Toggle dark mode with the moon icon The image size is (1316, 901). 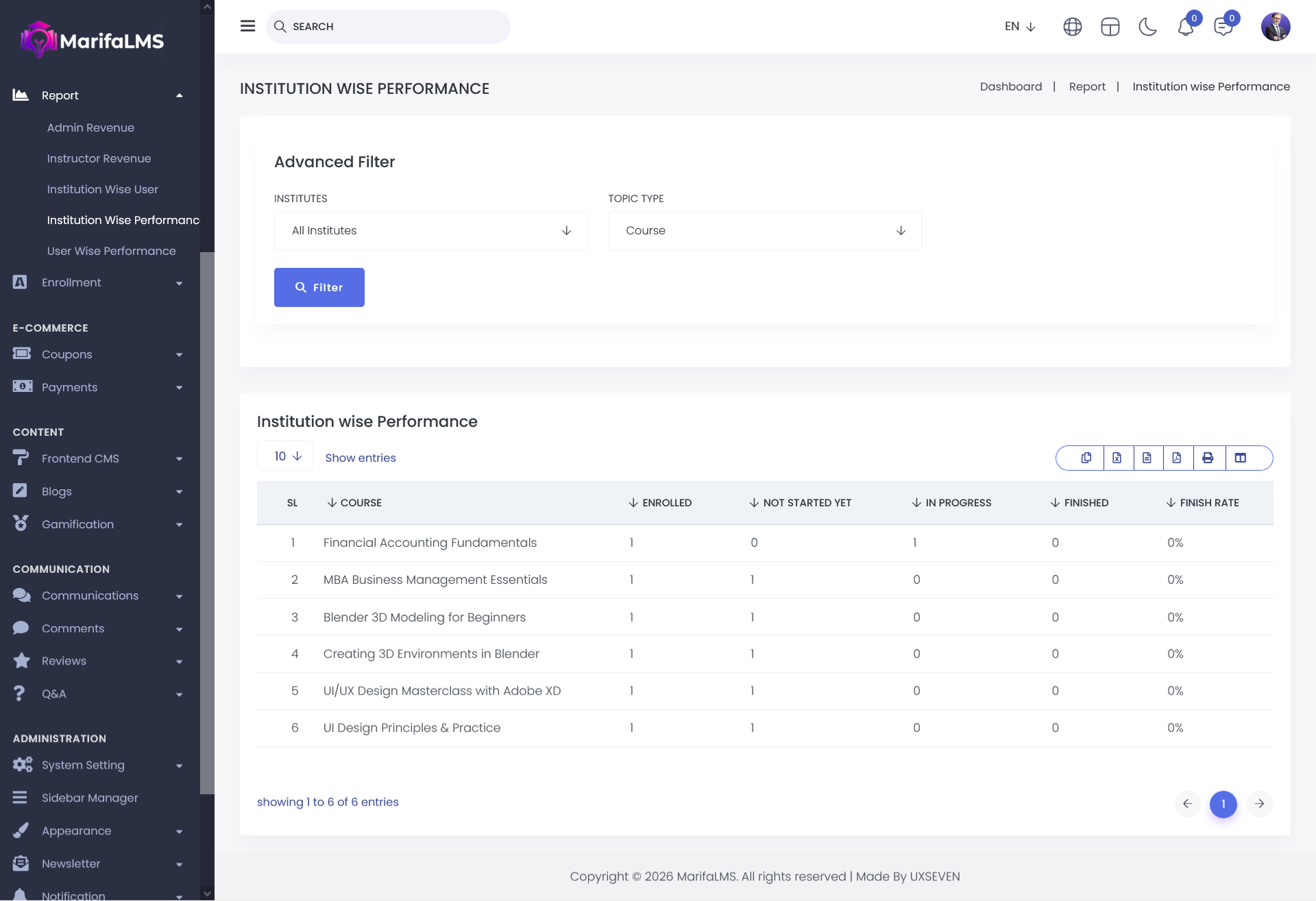point(1147,27)
